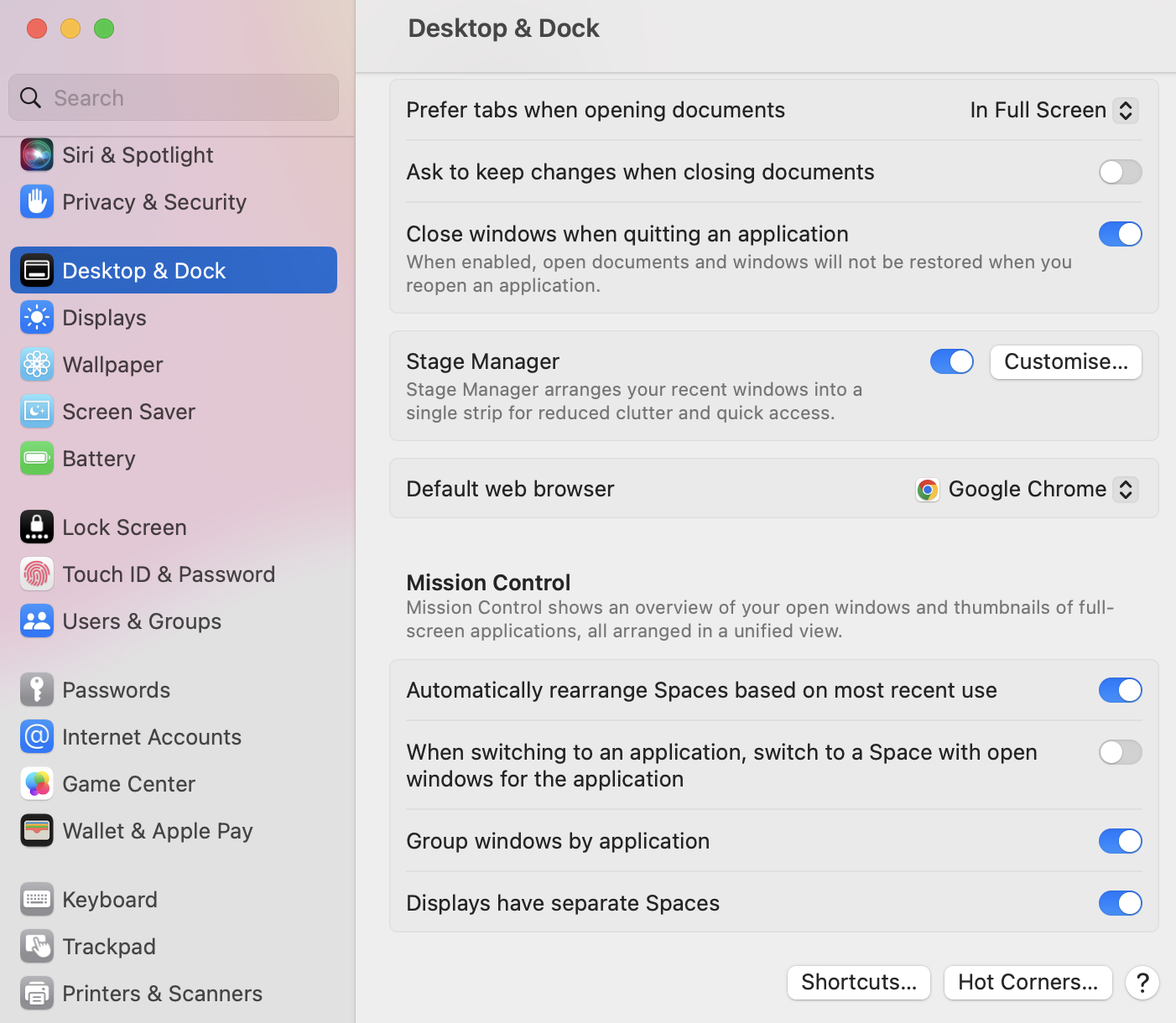Open Prefer tabs 'In Full Screen' dropdown
This screenshot has width=1176, height=1023.
click(x=1054, y=110)
